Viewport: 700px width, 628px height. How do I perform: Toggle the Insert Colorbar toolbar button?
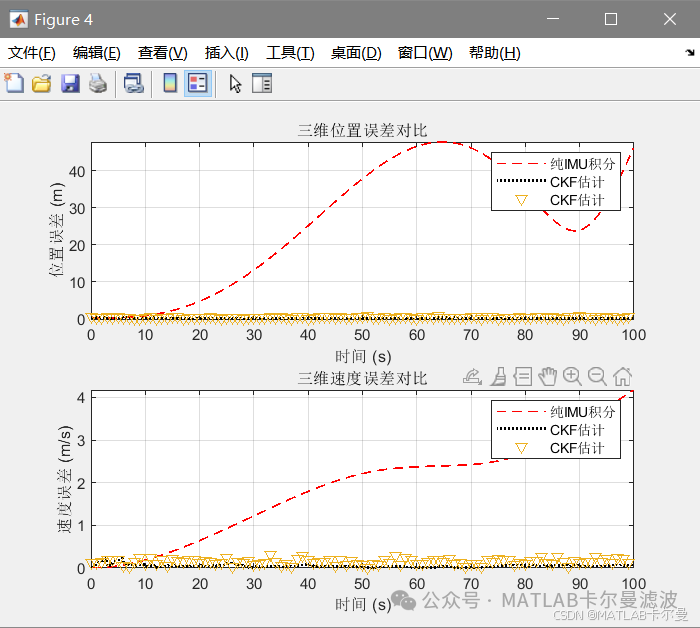pyautogui.click(x=170, y=83)
